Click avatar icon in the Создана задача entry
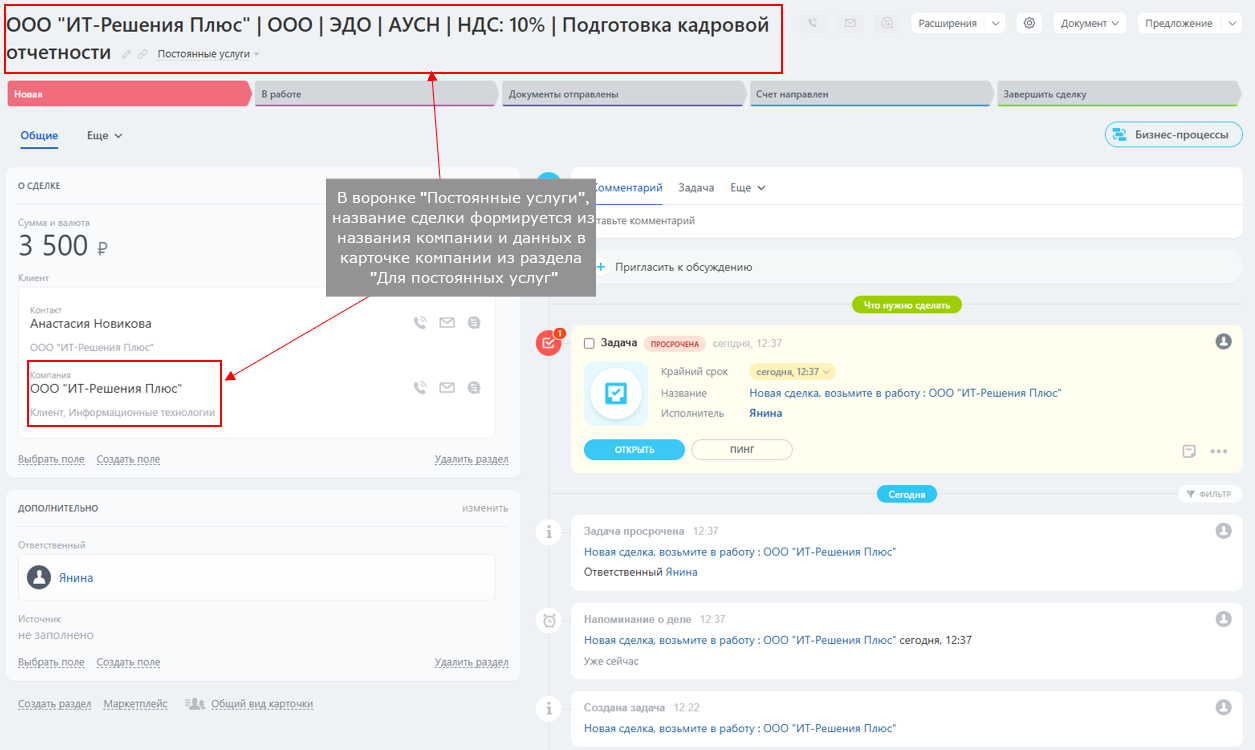The height and width of the screenshot is (750, 1255). 1223,707
